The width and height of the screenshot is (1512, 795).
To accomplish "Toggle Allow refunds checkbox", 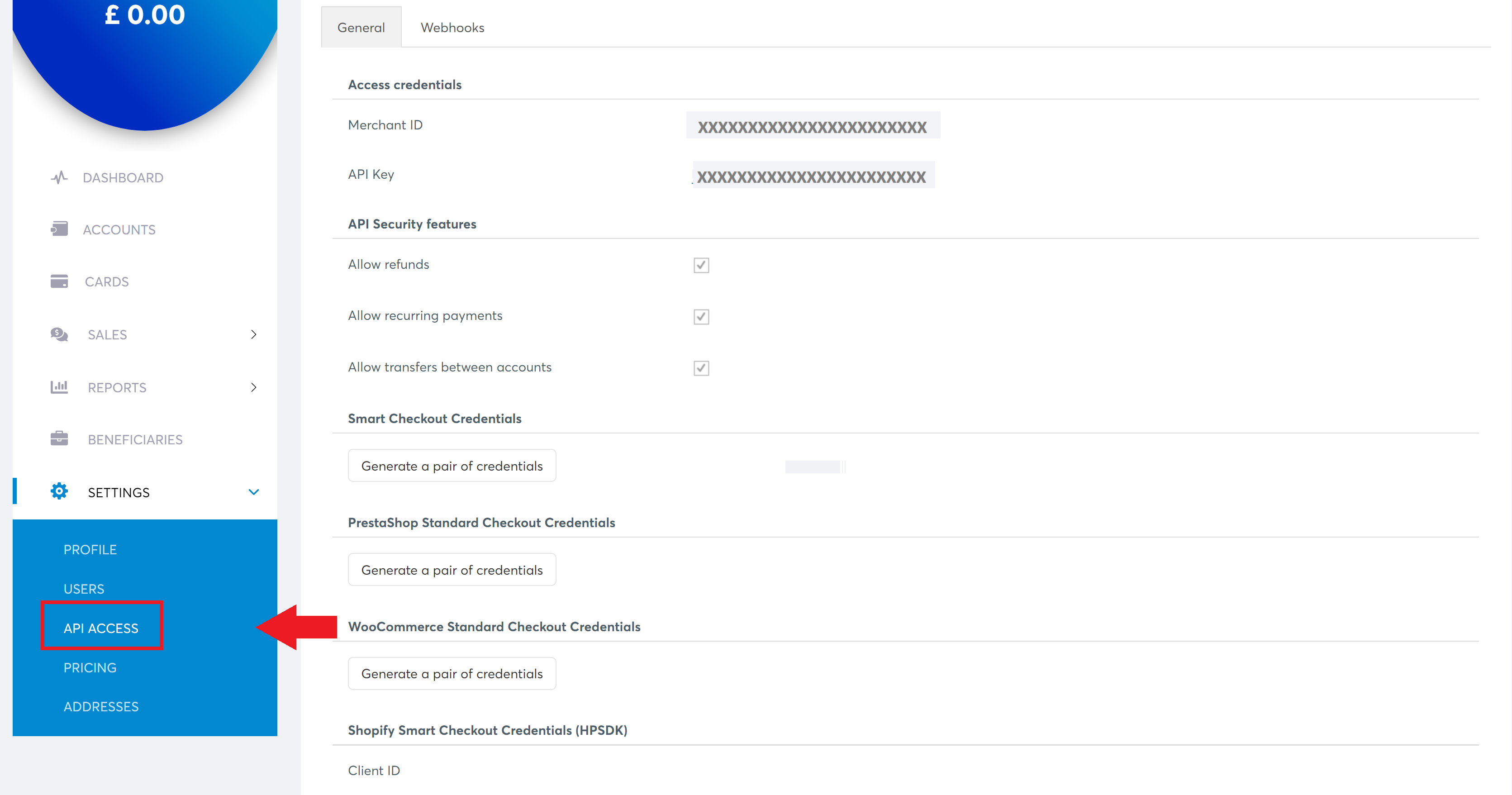I will point(701,264).
